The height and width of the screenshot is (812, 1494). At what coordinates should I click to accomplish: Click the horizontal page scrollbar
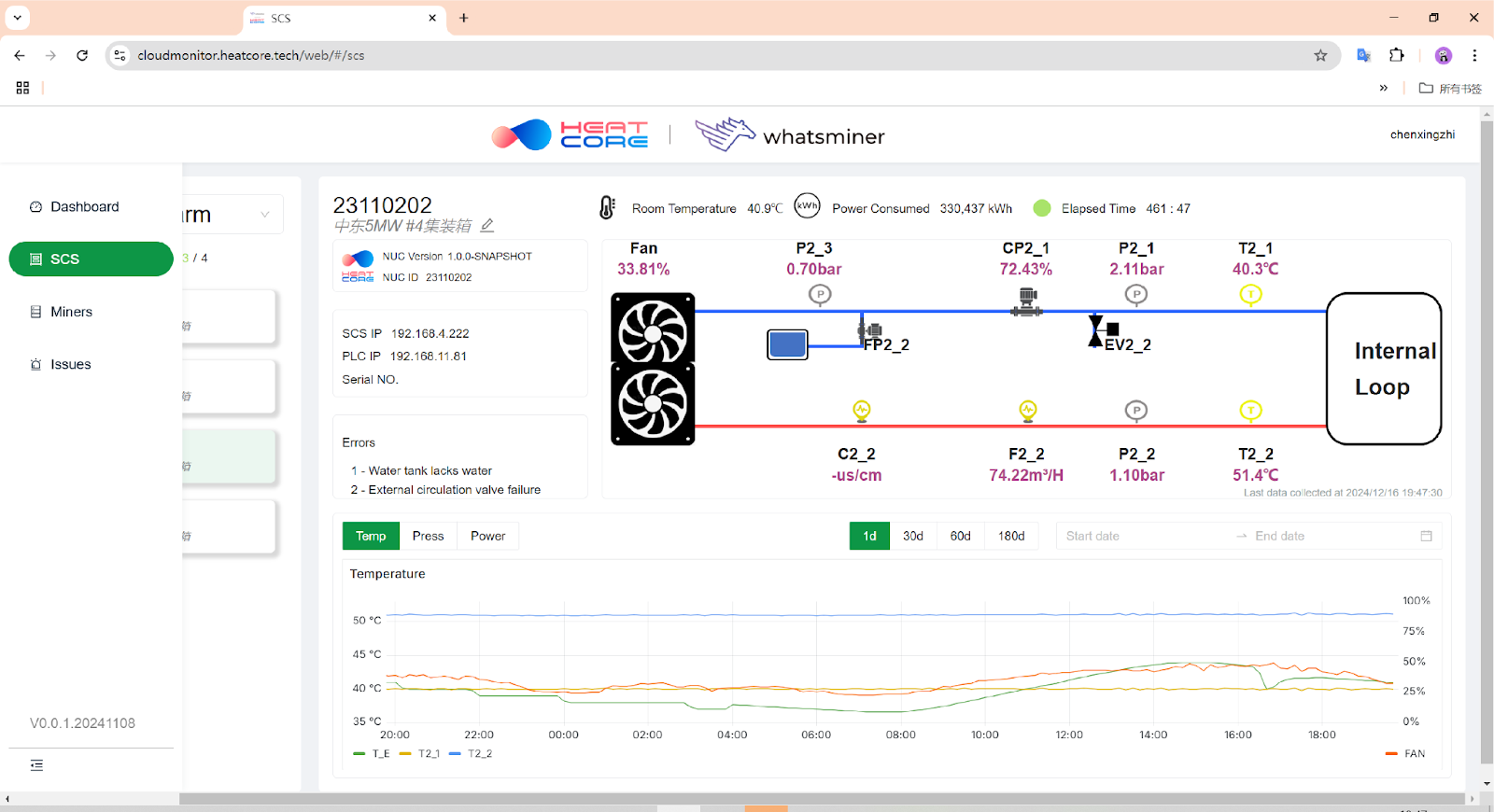(822, 799)
